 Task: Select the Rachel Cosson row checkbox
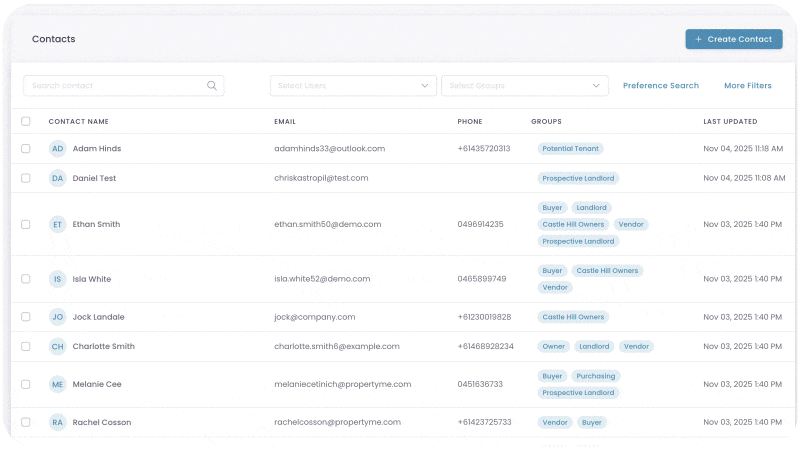coord(26,422)
